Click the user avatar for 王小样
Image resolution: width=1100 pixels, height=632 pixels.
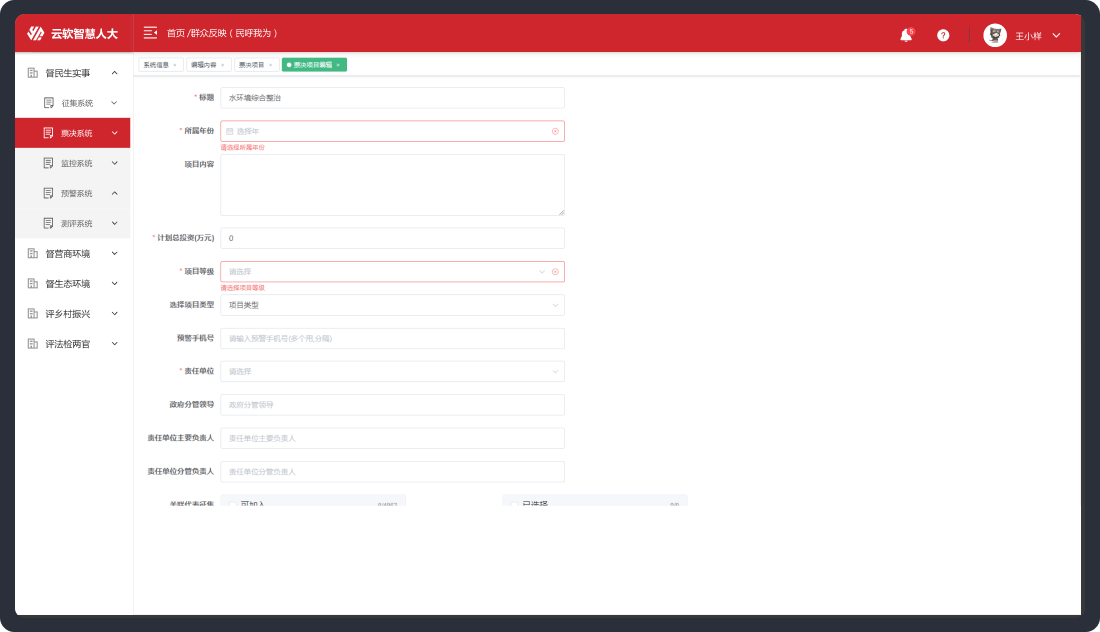[995, 35]
